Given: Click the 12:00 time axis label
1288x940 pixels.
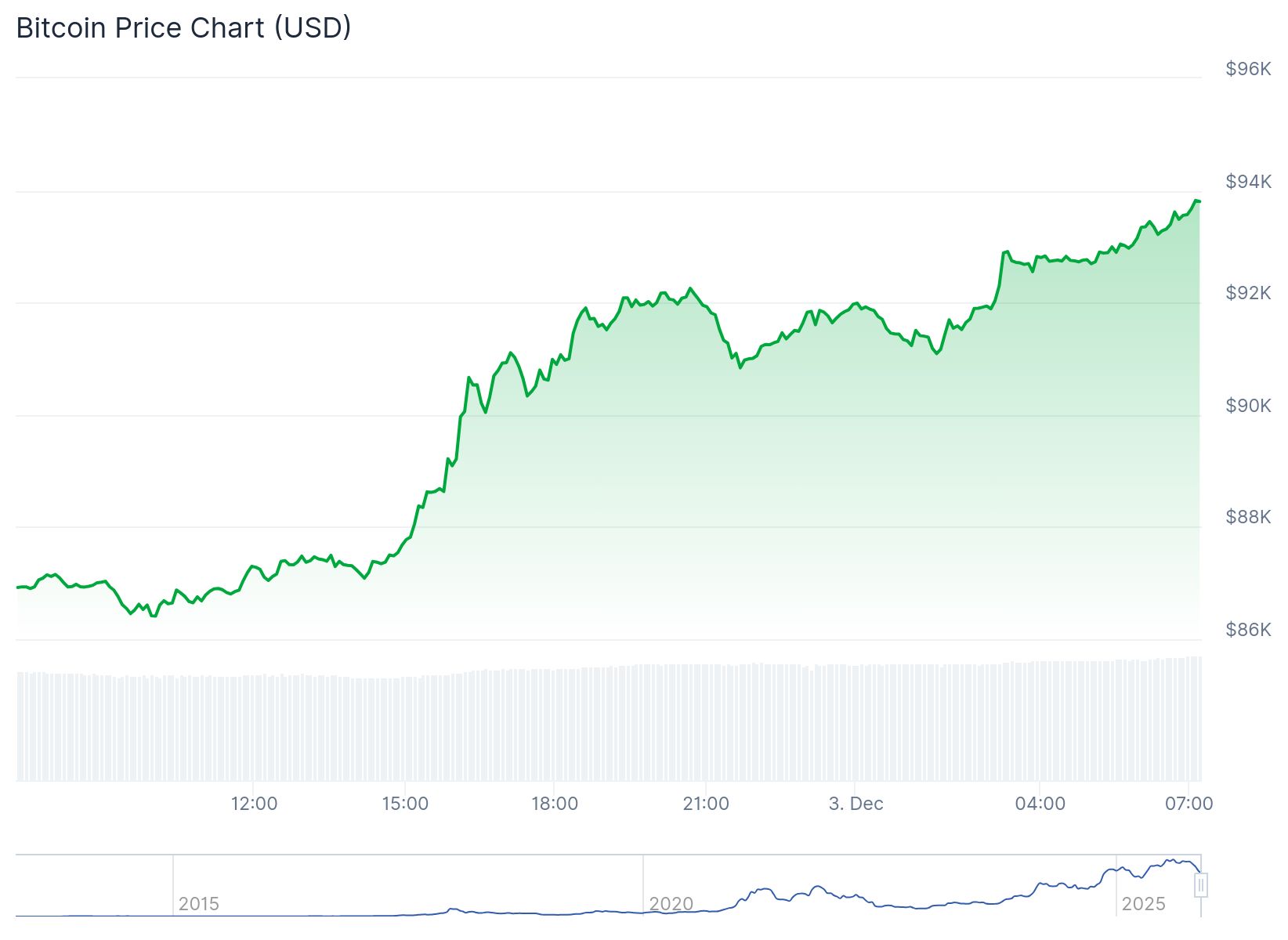Looking at the screenshot, I should tap(254, 804).
